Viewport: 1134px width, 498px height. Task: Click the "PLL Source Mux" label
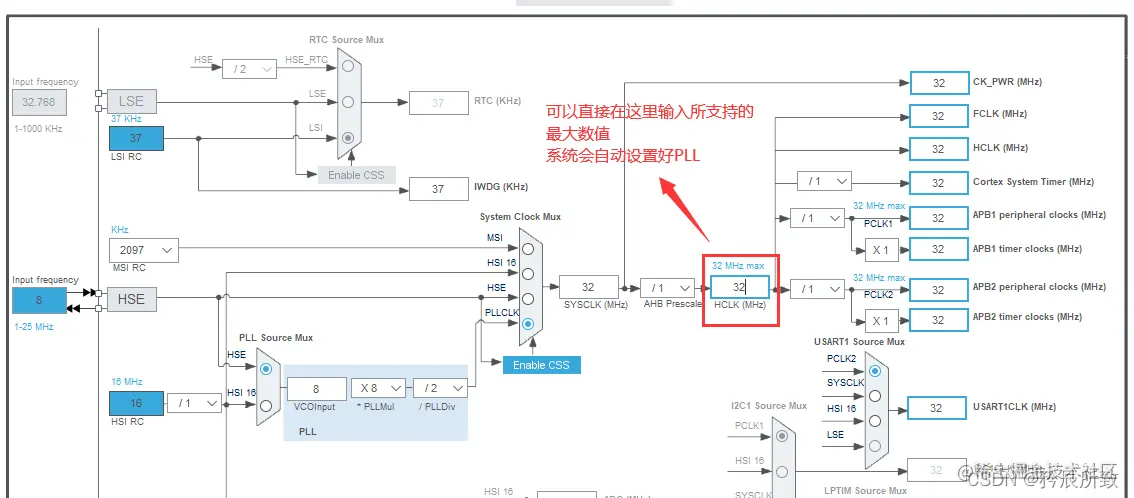(276, 338)
